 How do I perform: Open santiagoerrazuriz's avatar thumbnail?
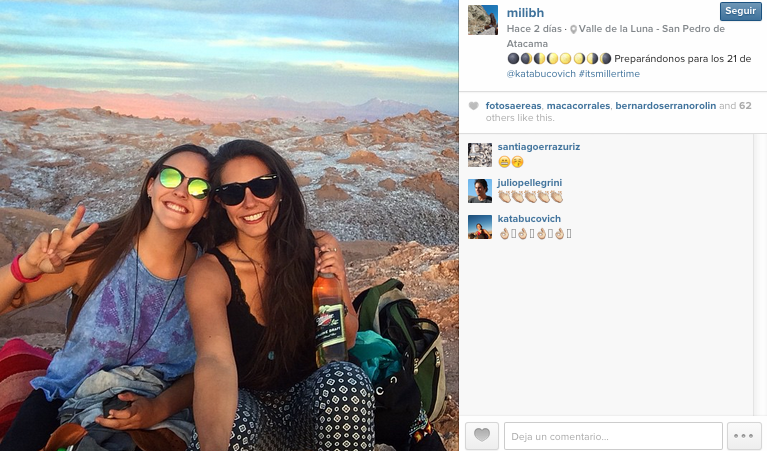pos(480,155)
